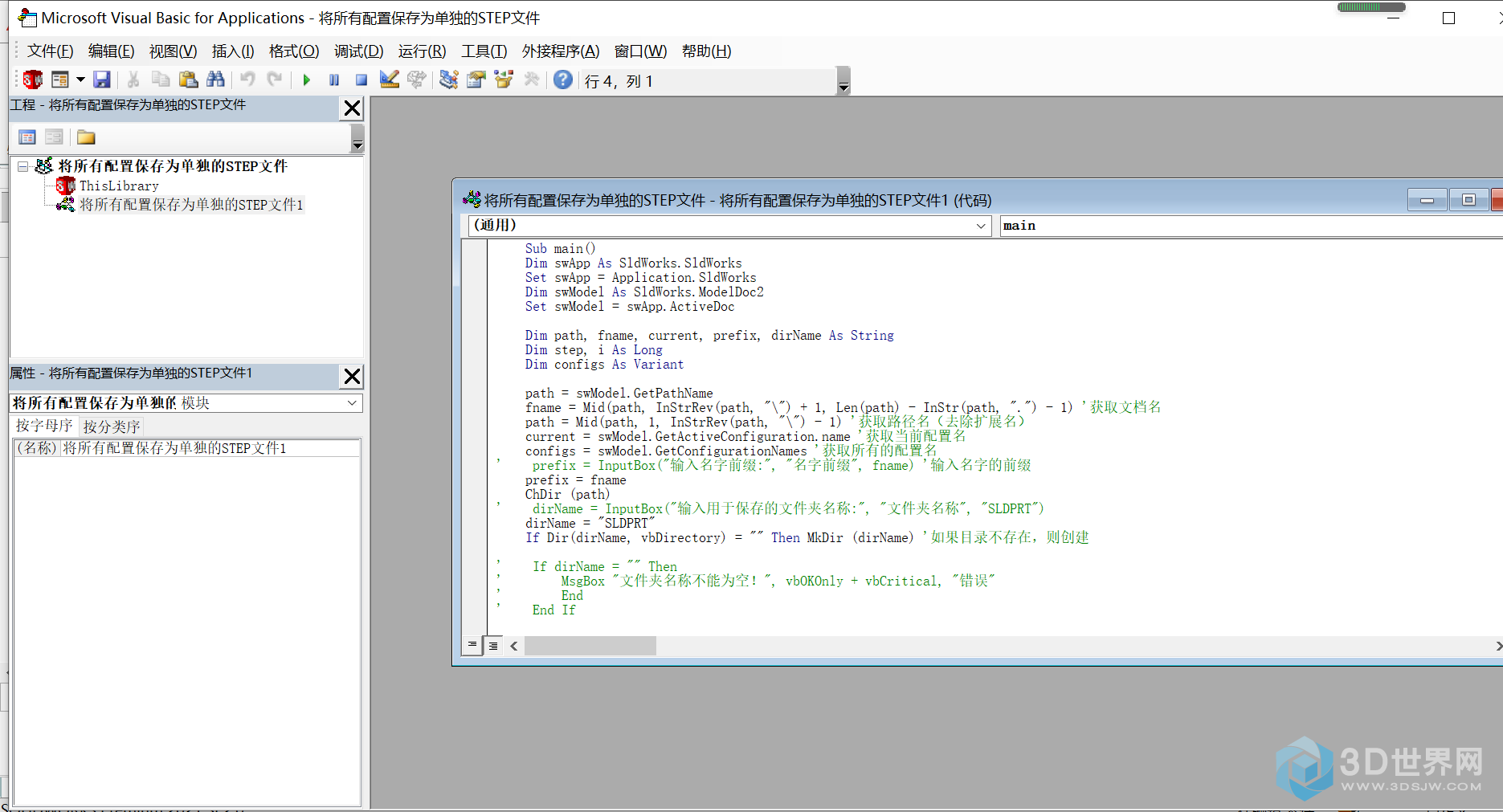Click the Reset stop square icon

[x=361, y=80]
